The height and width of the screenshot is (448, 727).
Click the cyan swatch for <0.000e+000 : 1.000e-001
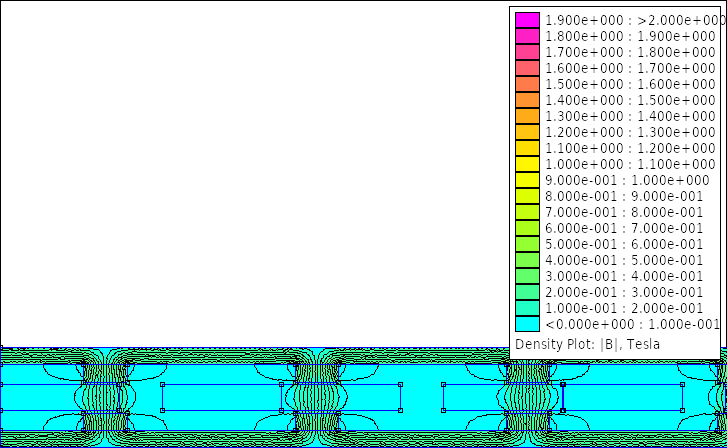click(527, 324)
